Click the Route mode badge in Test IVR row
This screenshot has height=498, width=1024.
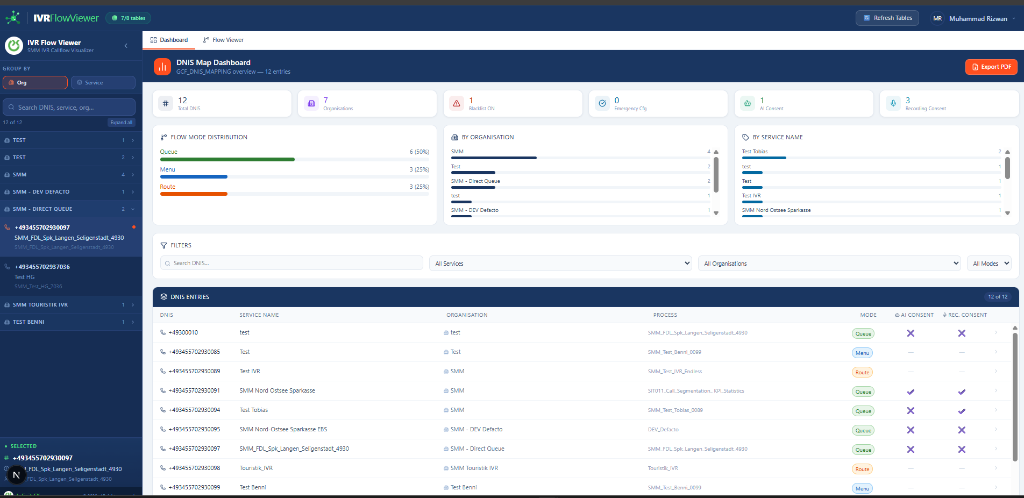tap(862, 372)
